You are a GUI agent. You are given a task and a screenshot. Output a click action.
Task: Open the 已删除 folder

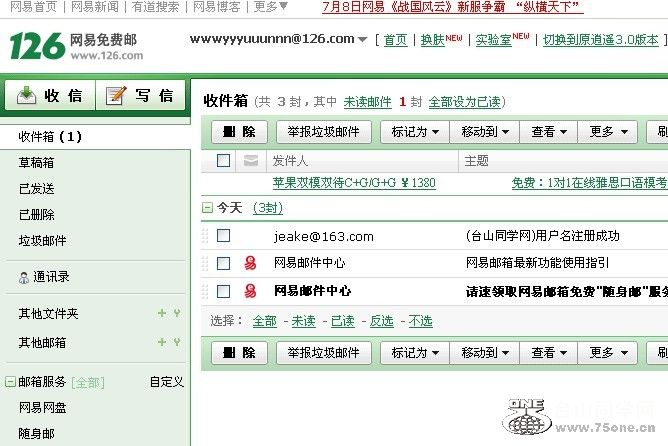(36, 215)
